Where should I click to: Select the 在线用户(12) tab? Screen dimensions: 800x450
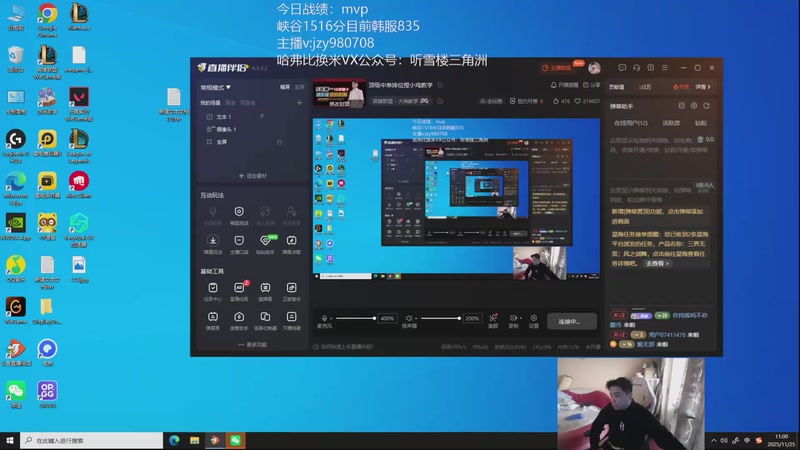coord(631,123)
